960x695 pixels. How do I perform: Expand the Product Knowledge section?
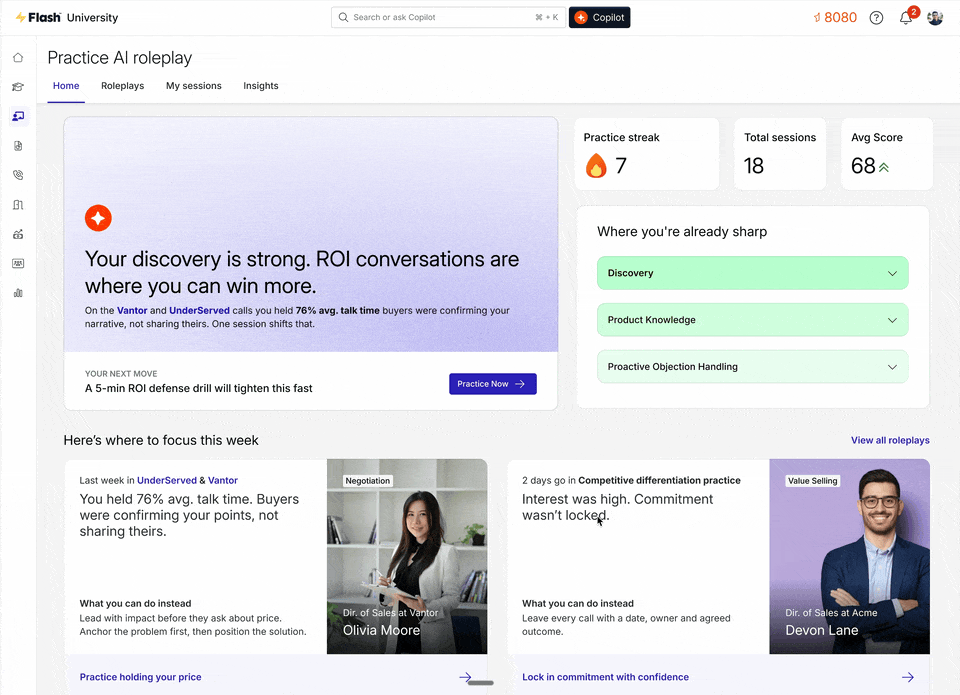pos(752,320)
